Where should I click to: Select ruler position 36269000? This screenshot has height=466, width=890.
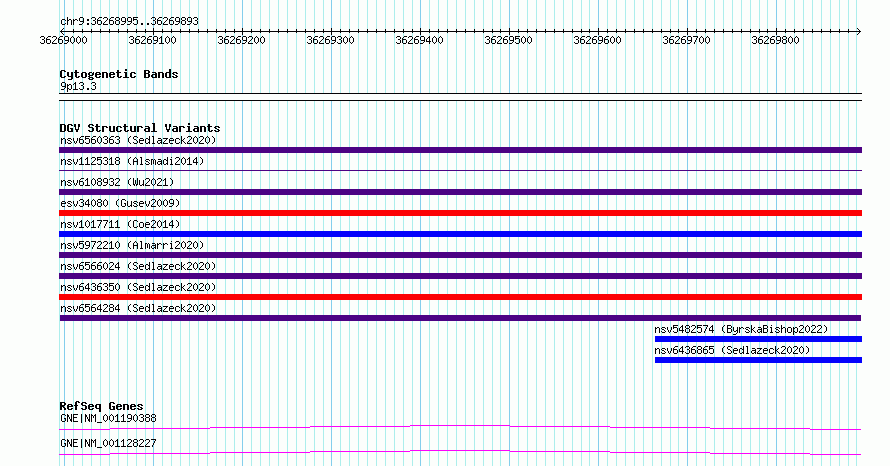(64, 40)
